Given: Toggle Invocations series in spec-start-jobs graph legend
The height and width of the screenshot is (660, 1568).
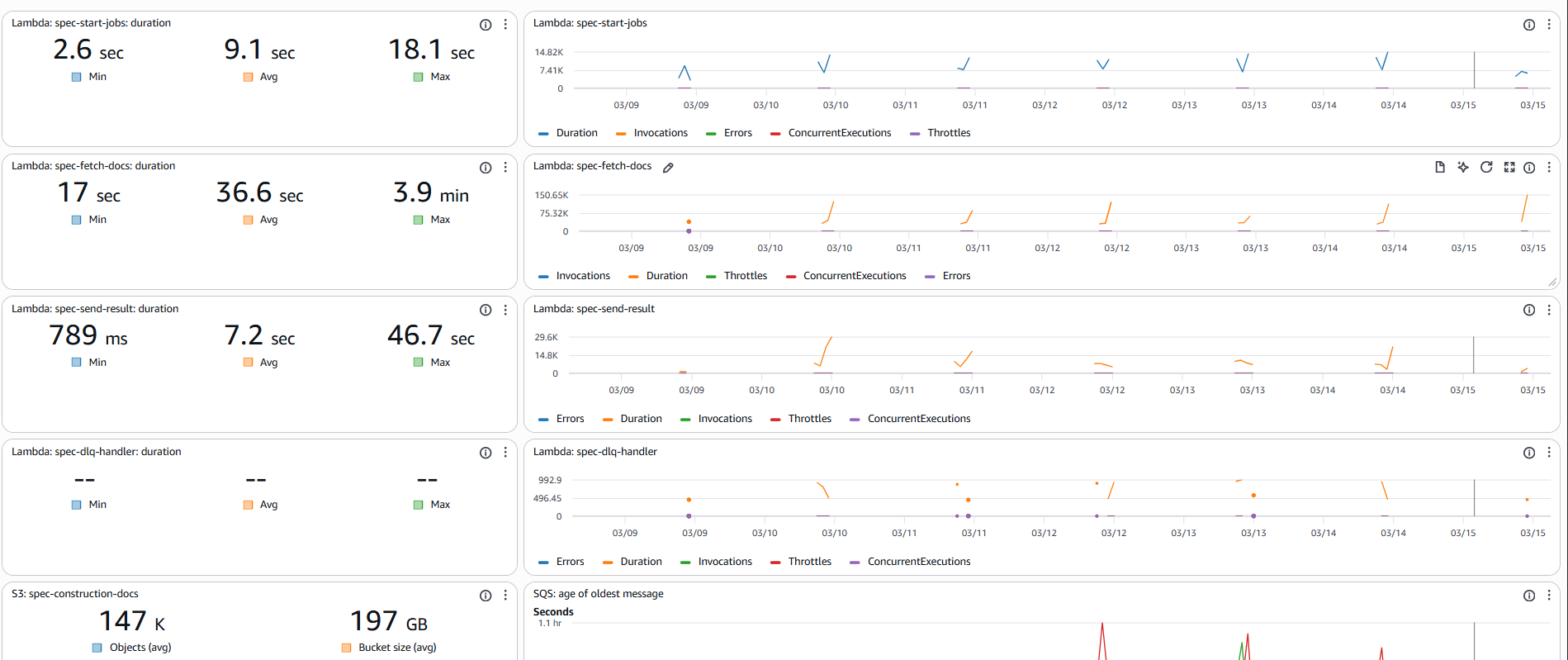Looking at the screenshot, I should (651, 133).
